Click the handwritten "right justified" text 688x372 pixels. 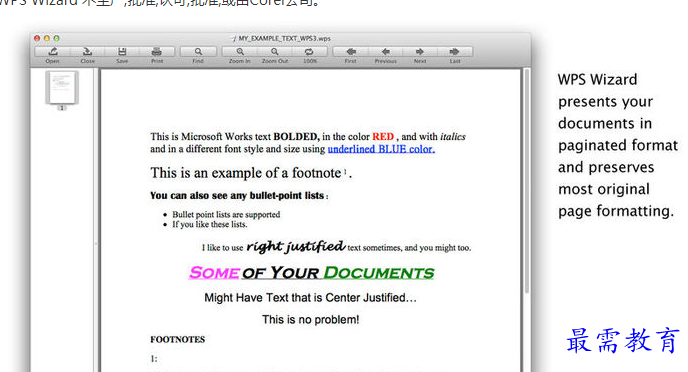click(x=296, y=247)
